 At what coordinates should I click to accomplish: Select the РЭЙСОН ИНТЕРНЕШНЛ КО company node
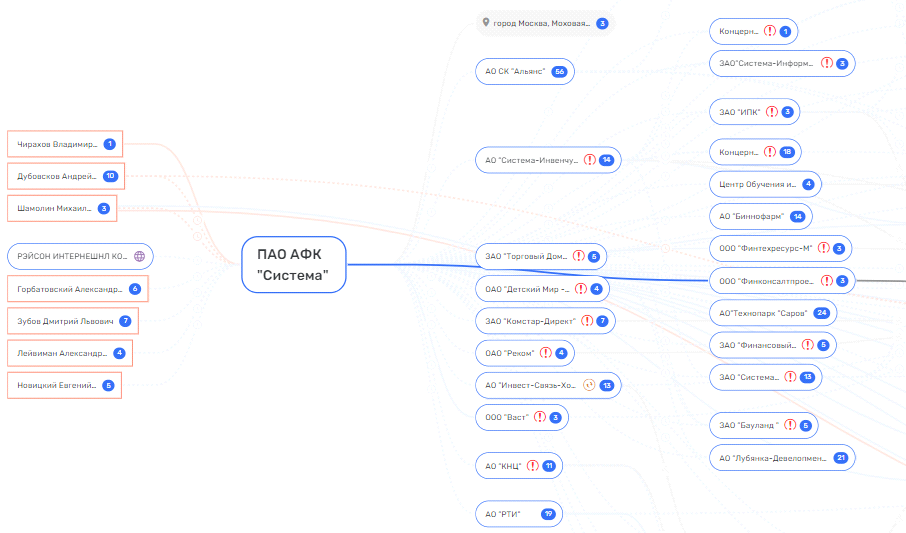pos(80,256)
